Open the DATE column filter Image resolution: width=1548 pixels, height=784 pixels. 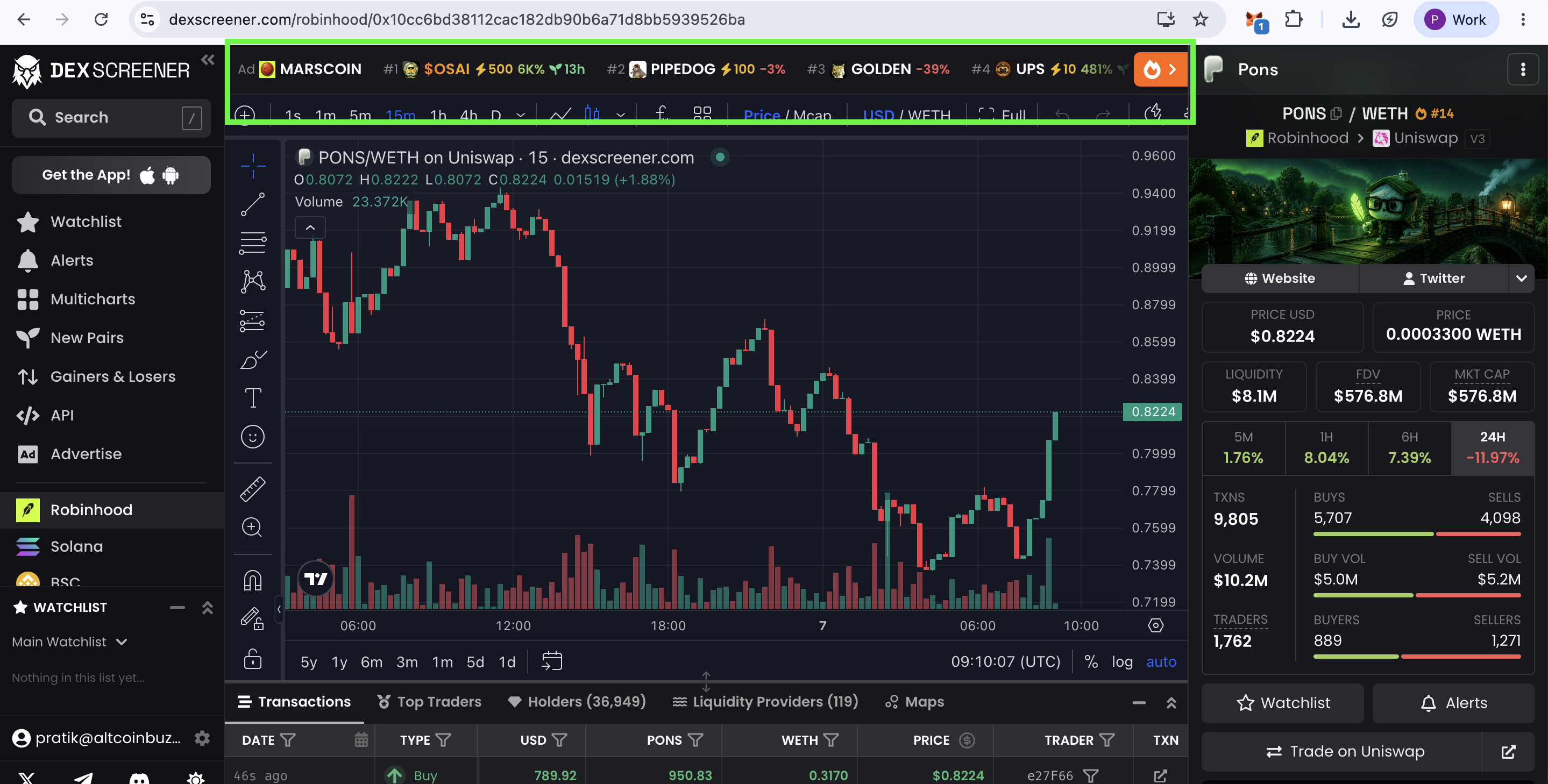[288, 740]
